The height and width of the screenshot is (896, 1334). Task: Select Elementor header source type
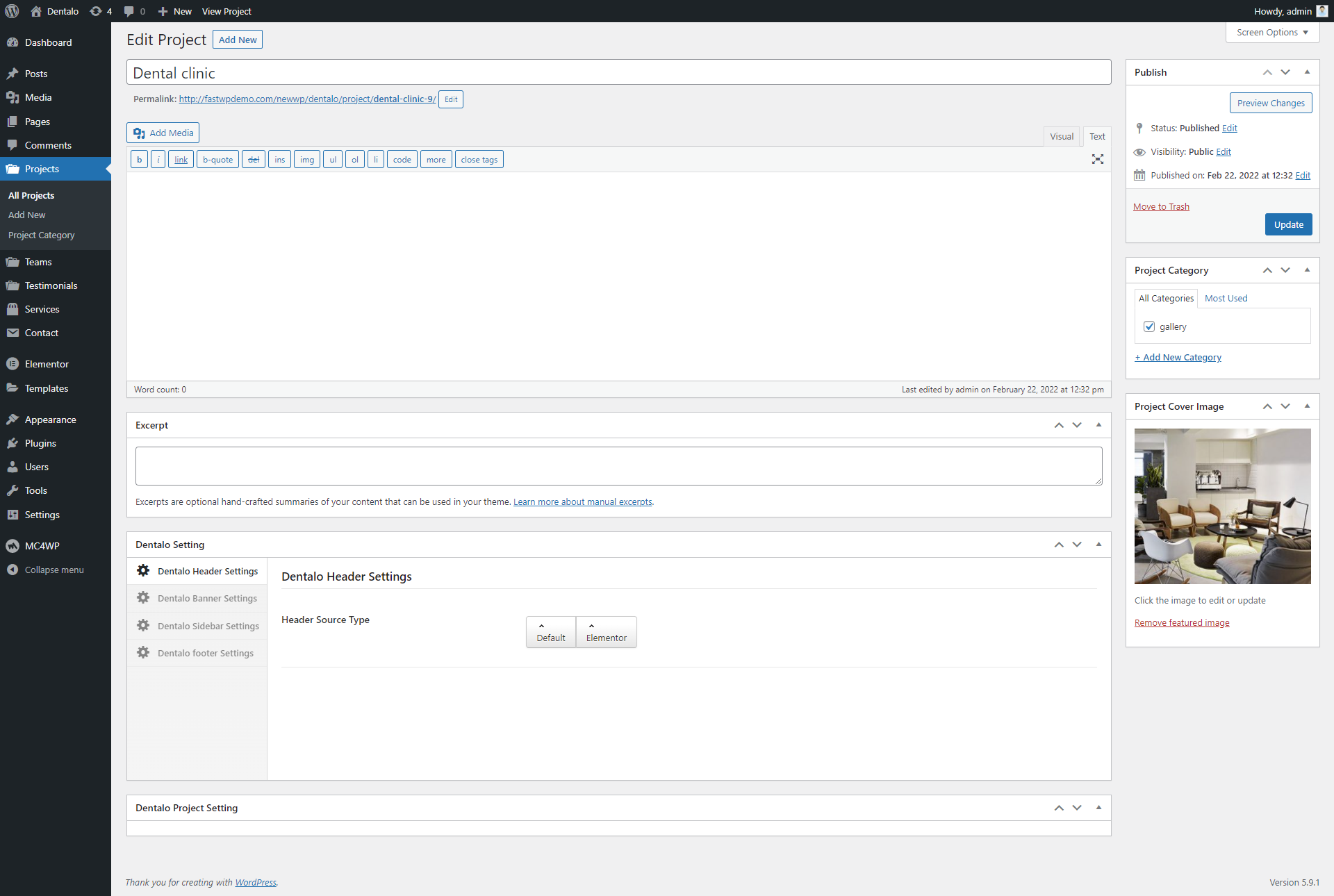[606, 632]
